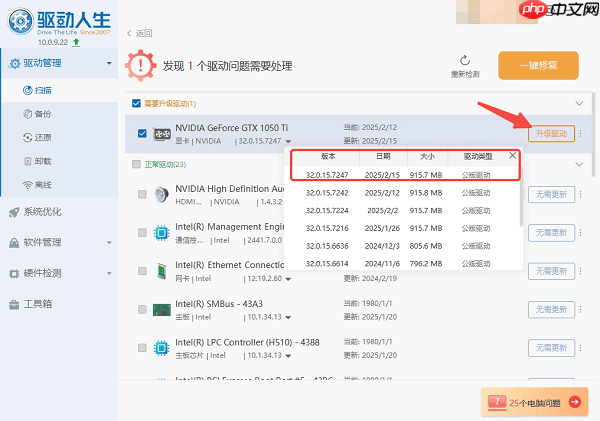Click the orange 一键修复 button
The image size is (600, 421).
pyautogui.click(x=538, y=65)
